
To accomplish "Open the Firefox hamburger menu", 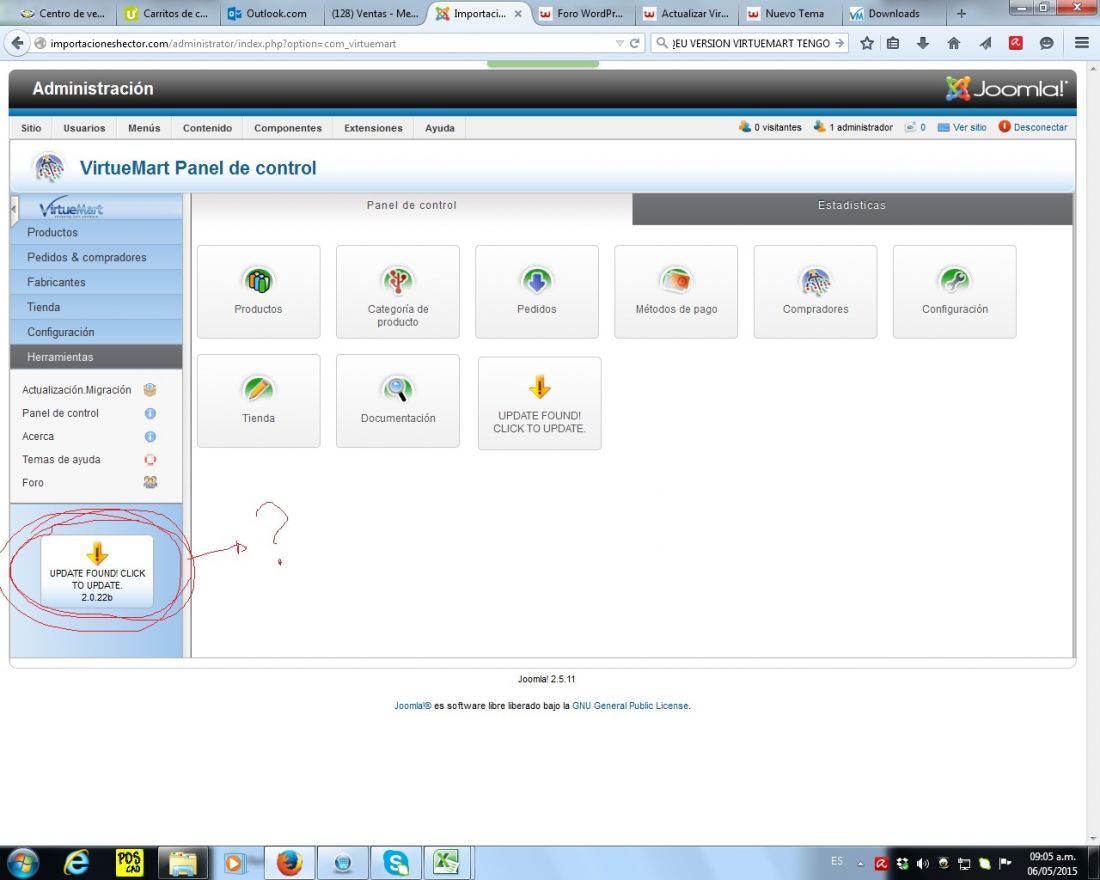I will [1082, 44].
